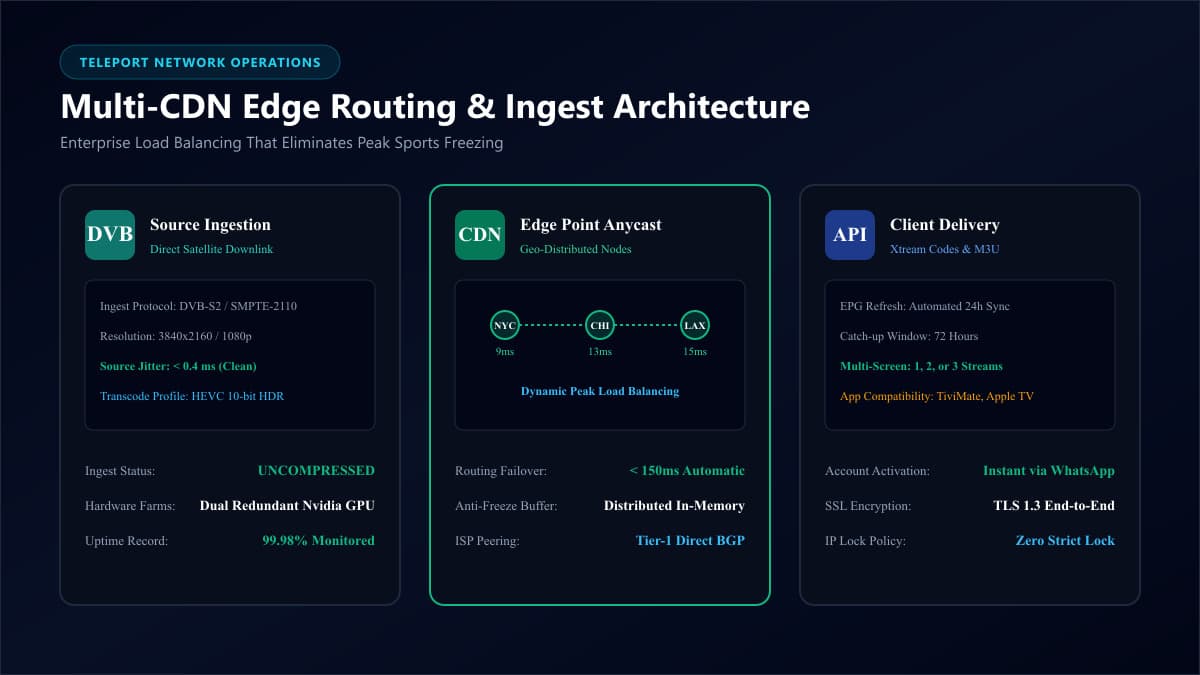
Task: Click the 13ms latency label
Action: (x=600, y=352)
